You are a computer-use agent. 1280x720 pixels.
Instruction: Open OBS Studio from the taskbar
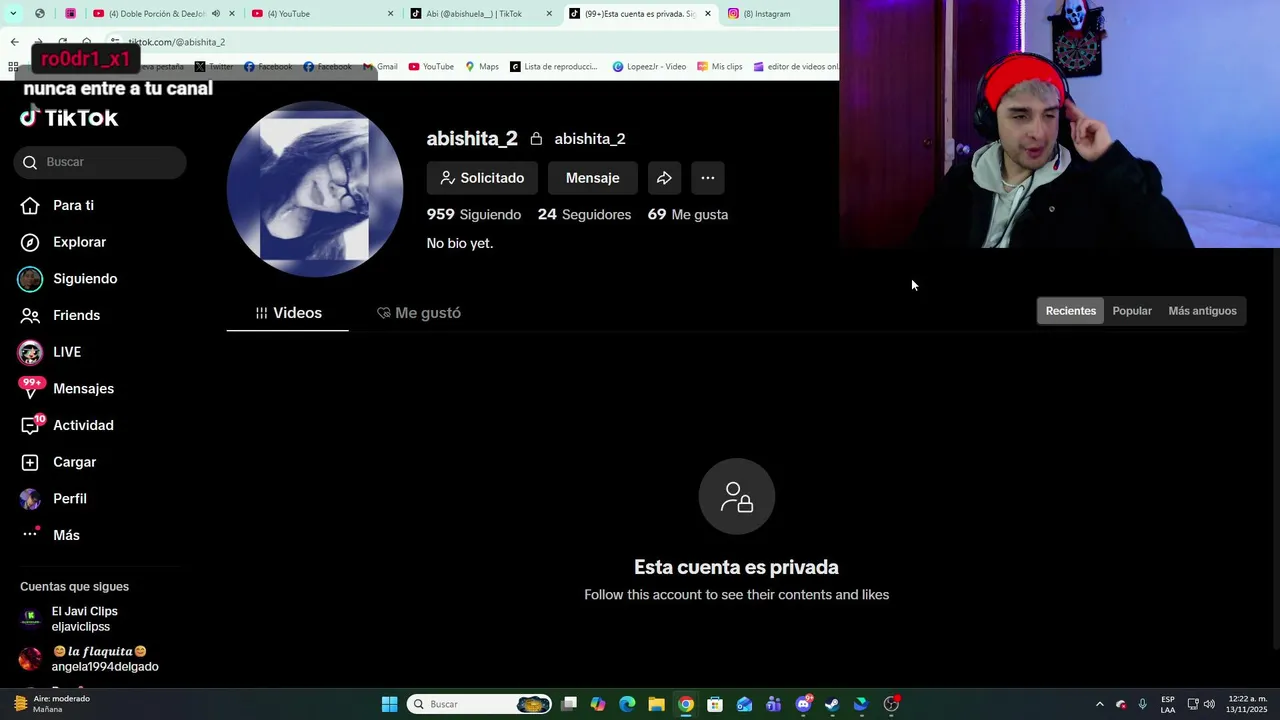pos(891,704)
